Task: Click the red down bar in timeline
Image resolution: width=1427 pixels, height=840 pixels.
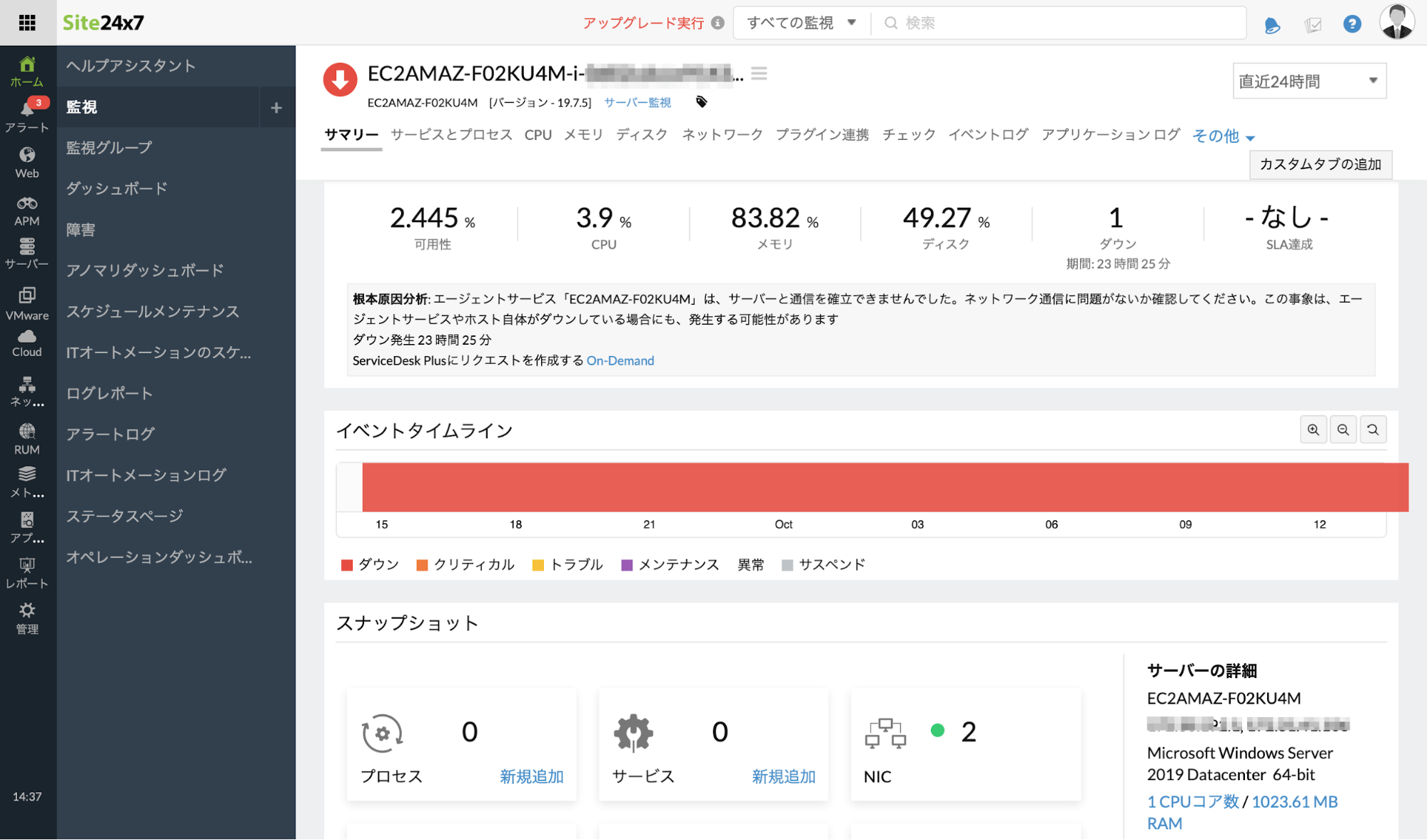Action: click(x=884, y=487)
